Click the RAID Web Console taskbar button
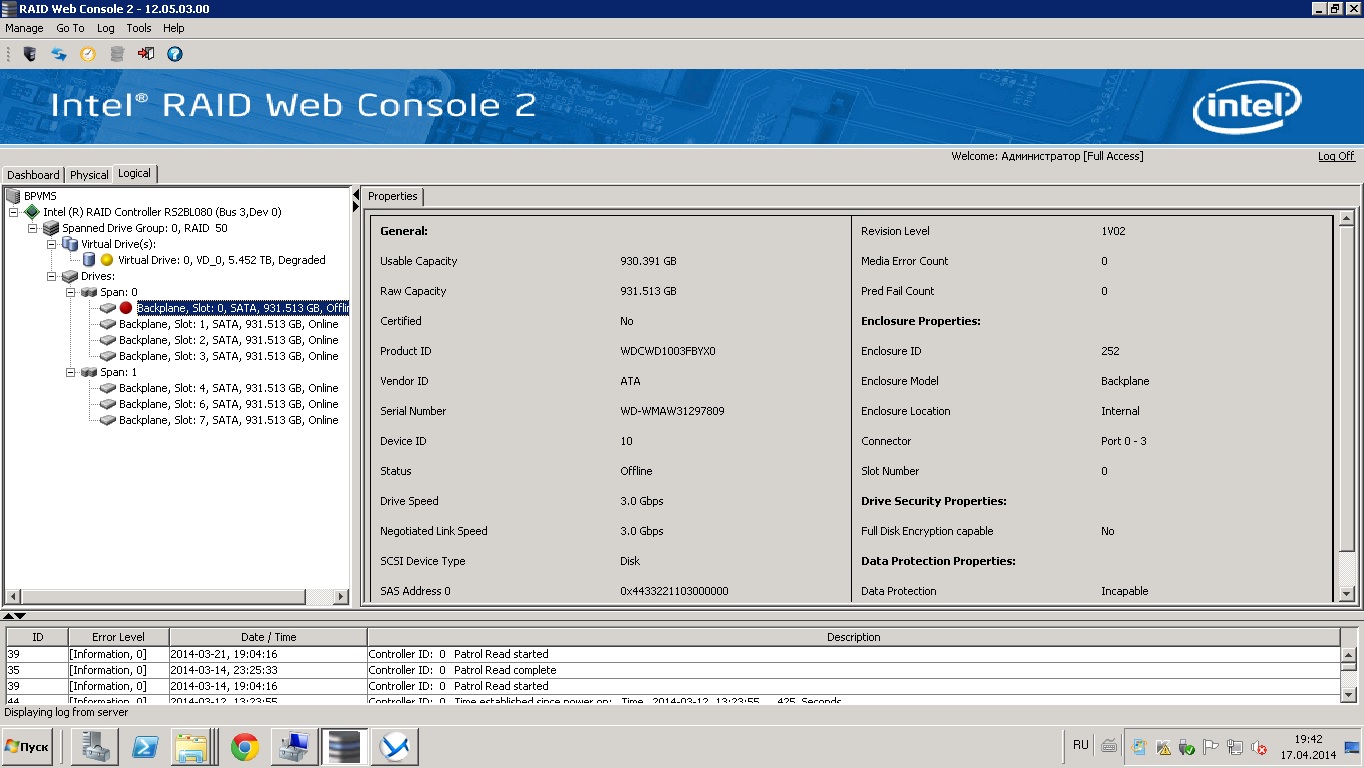The image size is (1364, 768). (x=344, y=747)
